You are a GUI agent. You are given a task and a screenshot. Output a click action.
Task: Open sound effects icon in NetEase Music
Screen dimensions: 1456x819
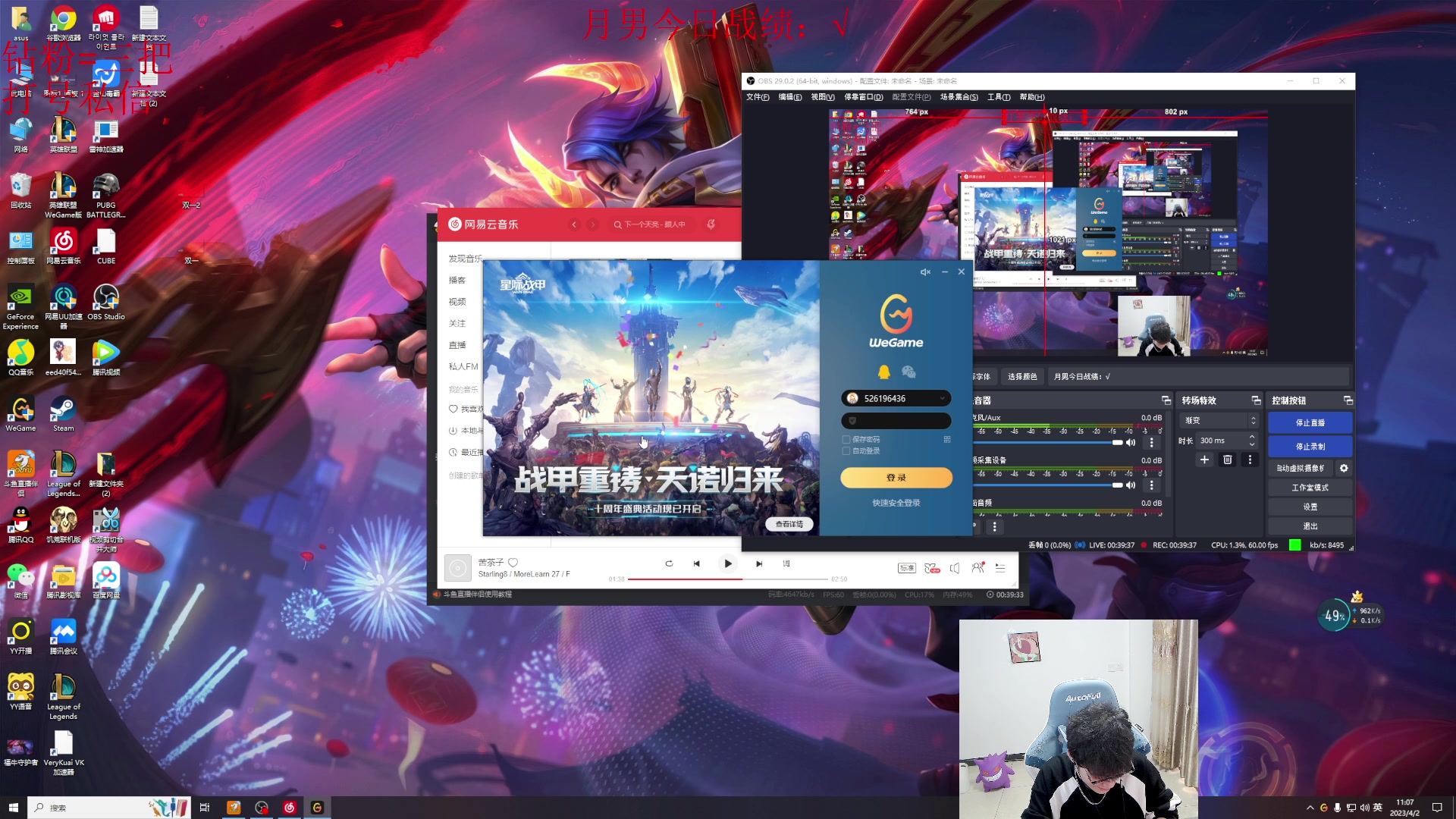(x=932, y=568)
